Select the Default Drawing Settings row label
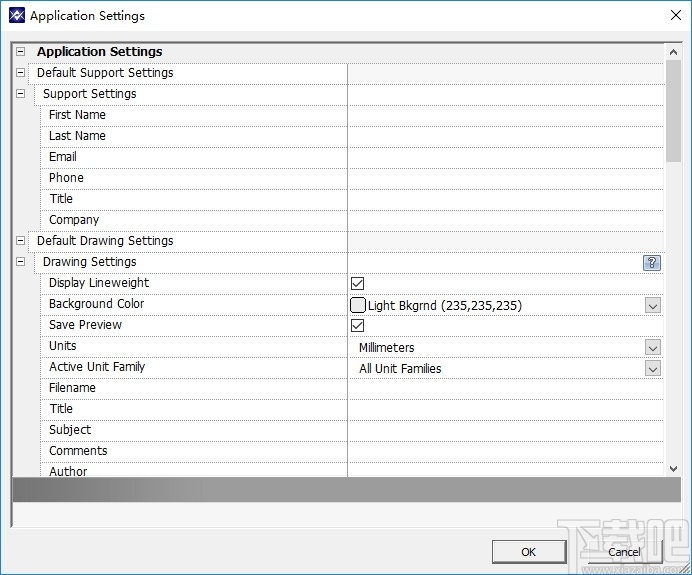692x575 pixels. click(105, 241)
